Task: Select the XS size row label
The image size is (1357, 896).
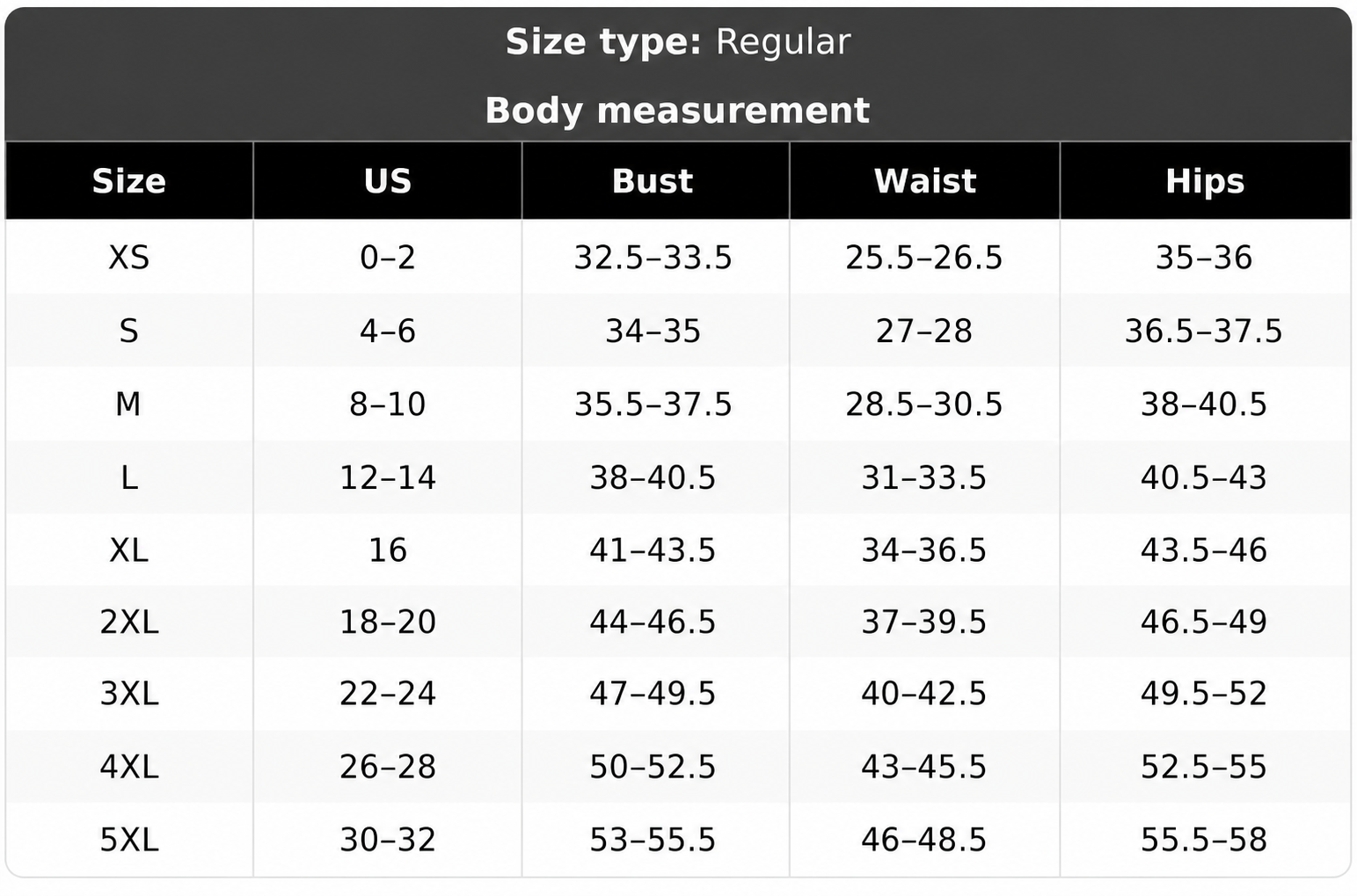Action: pos(129,258)
